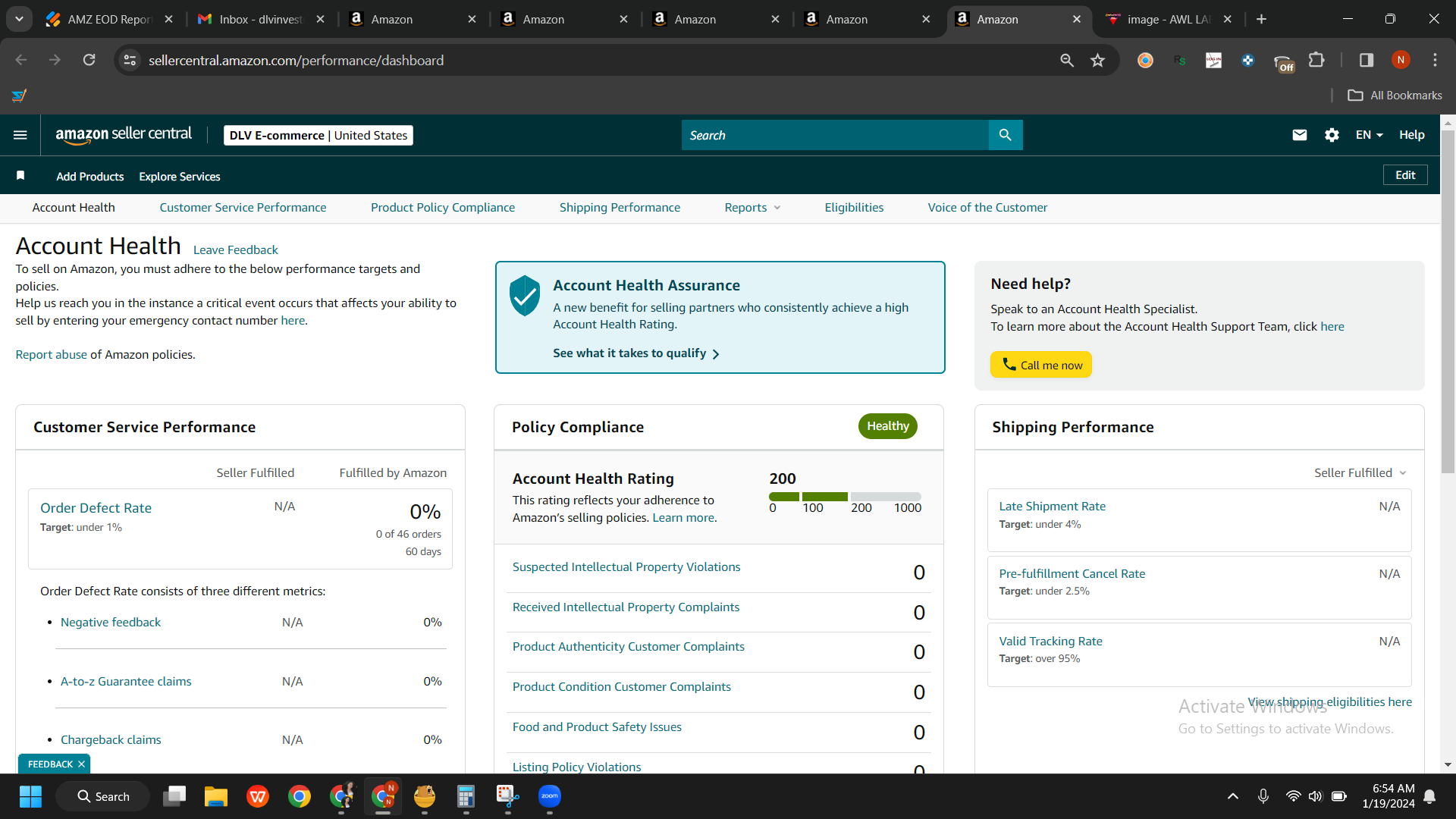
Task: Expand the Reports dropdown menu
Action: click(752, 208)
